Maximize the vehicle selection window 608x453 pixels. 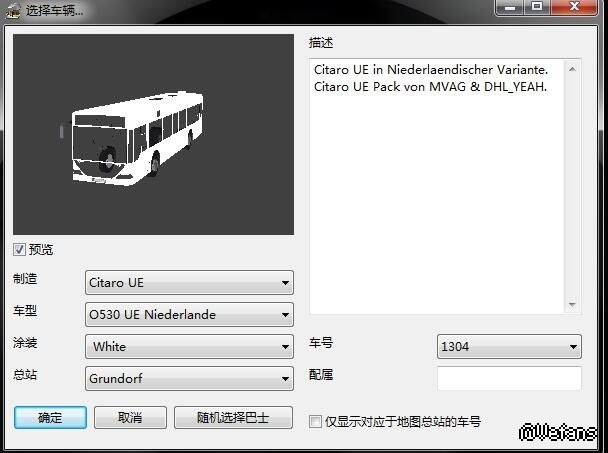(x=537, y=7)
